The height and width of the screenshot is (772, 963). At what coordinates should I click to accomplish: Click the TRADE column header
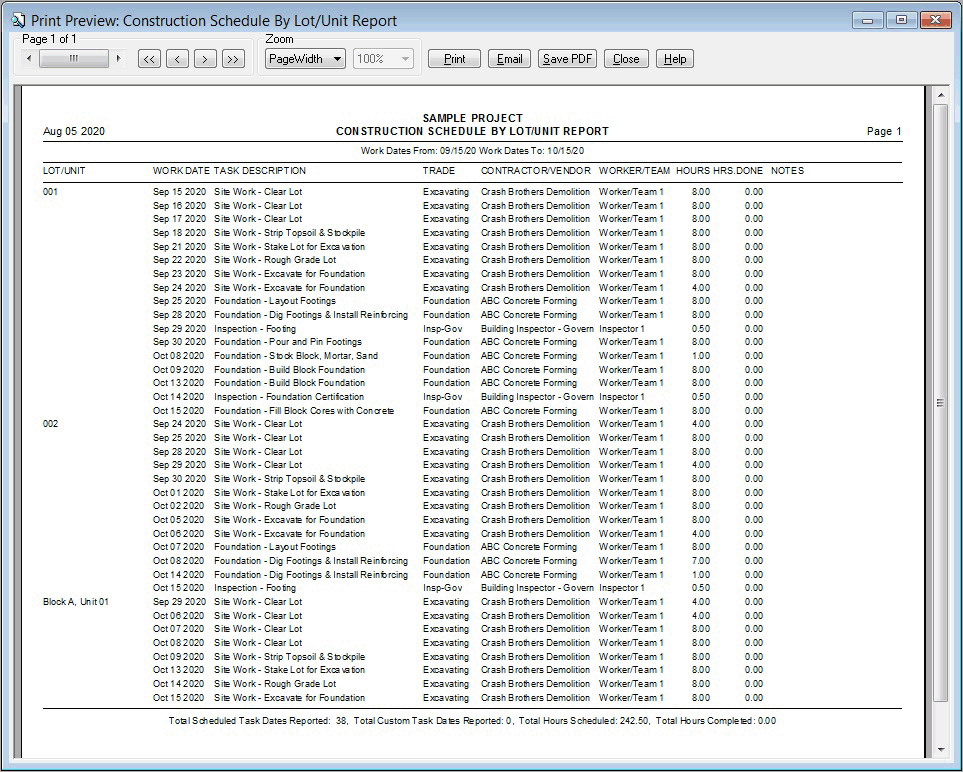click(439, 171)
